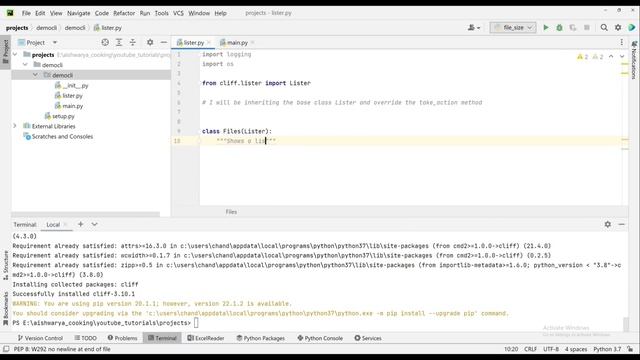Expand all in Project panel

[x=119, y=42]
